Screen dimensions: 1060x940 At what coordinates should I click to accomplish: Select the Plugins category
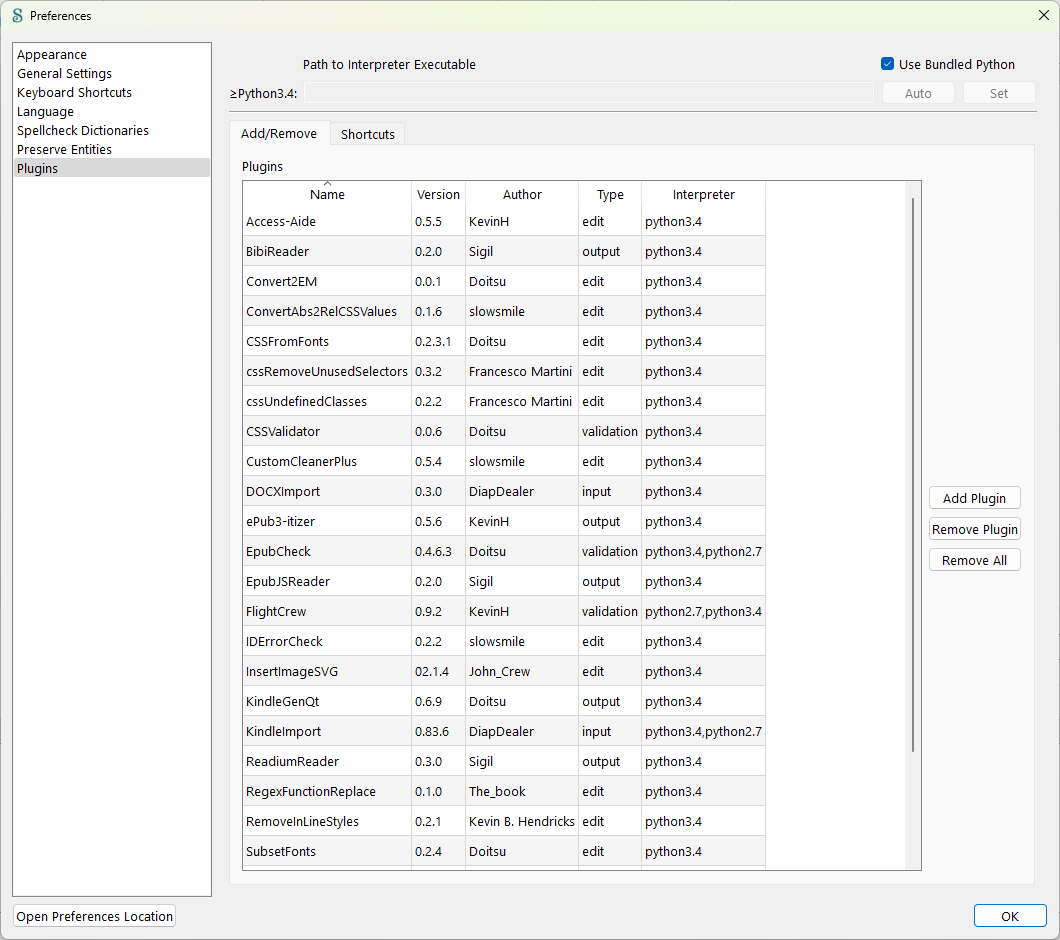pyautogui.click(x=112, y=168)
